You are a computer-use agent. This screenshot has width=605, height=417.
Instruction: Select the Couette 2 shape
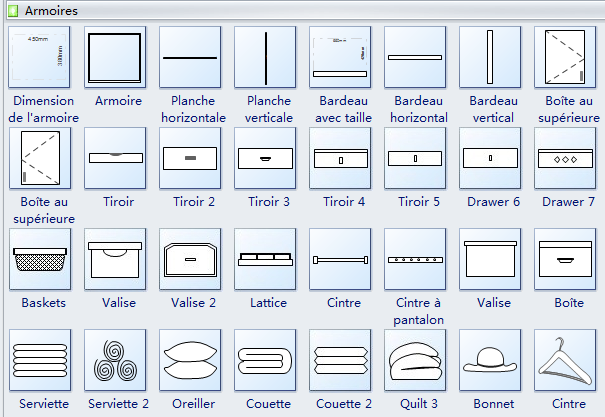point(340,360)
